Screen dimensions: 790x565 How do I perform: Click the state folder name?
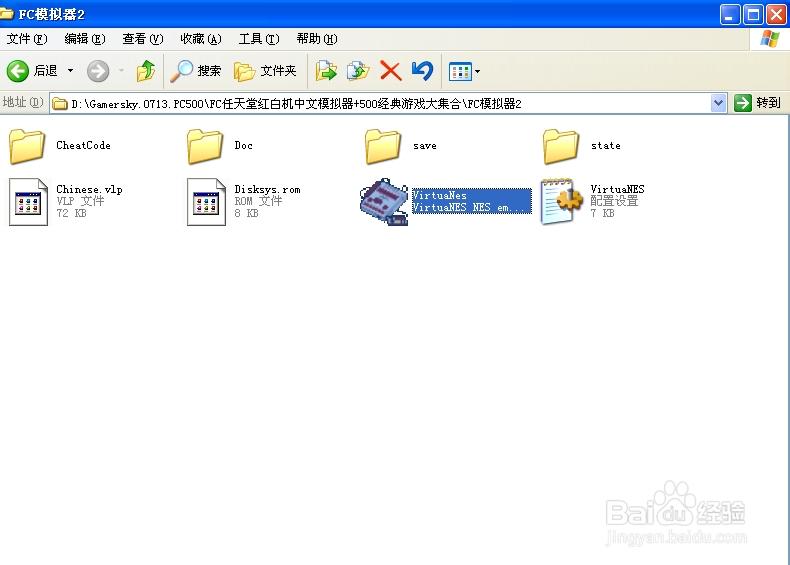[x=606, y=146]
